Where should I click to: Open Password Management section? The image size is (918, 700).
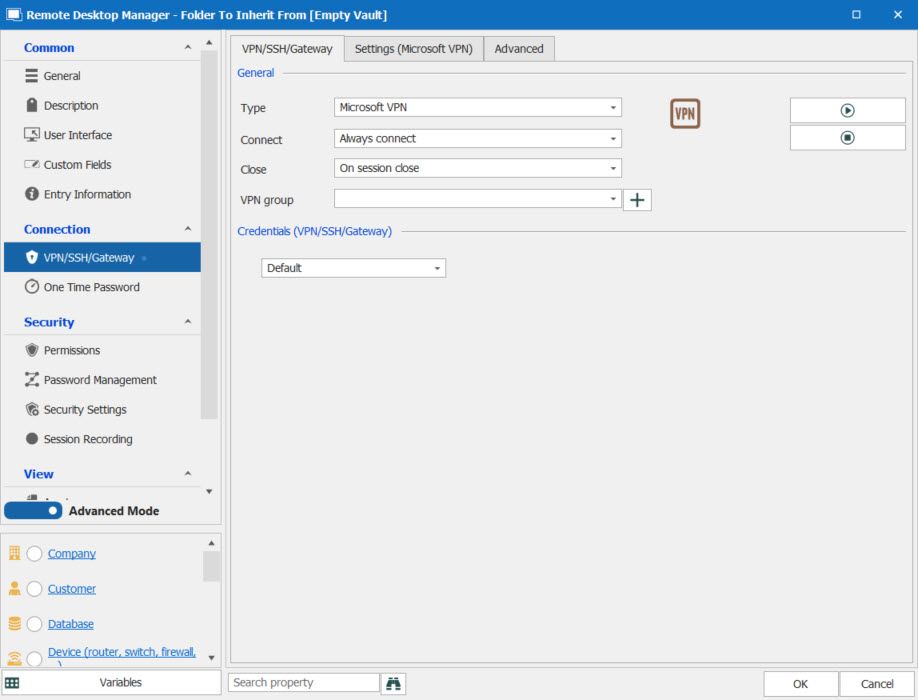point(100,380)
